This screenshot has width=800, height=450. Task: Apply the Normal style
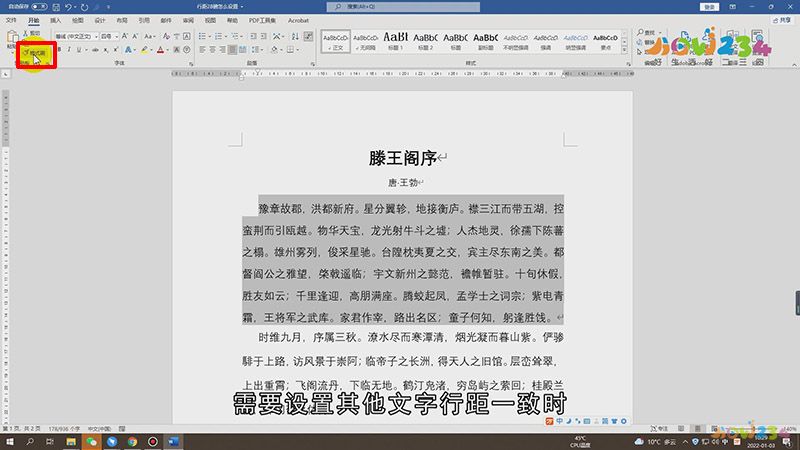tap(336, 41)
